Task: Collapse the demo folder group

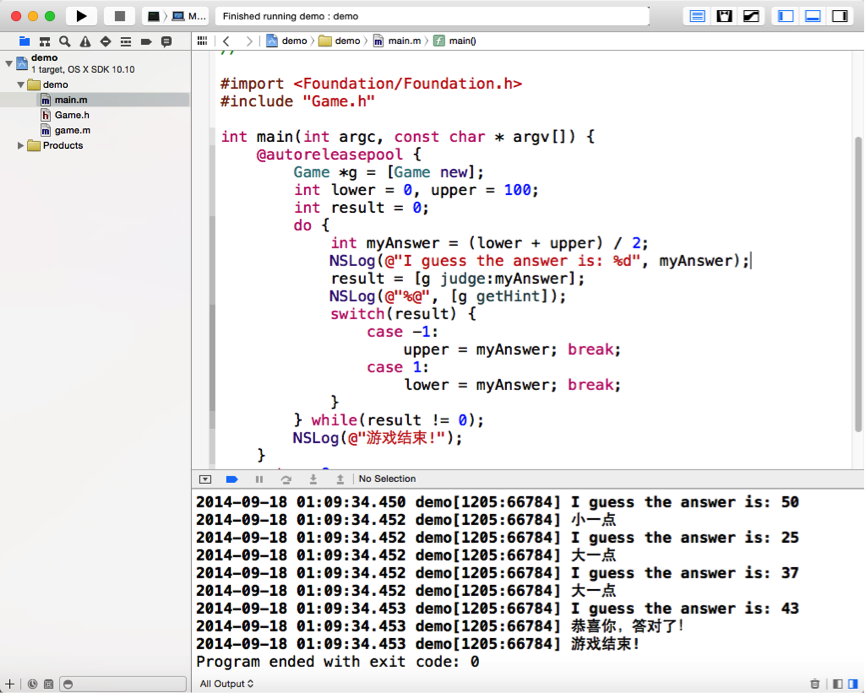Action: click(20, 84)
